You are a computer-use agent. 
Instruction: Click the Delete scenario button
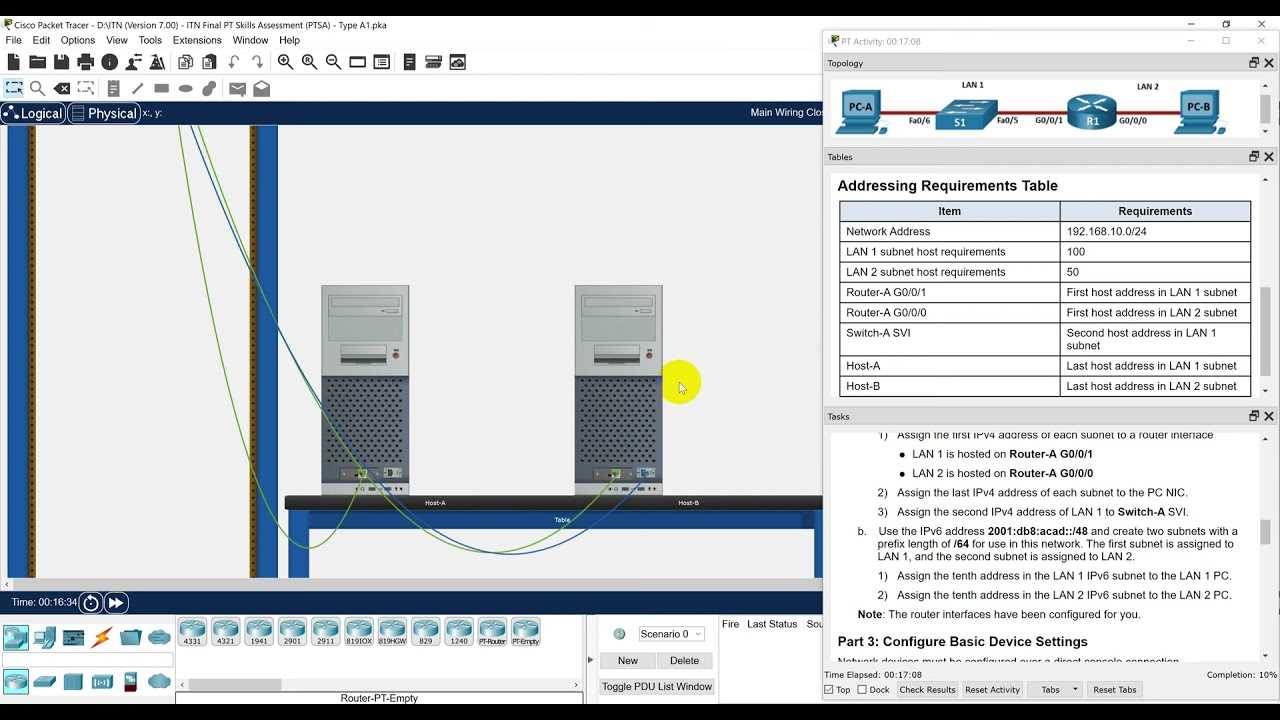coord(685,661)
